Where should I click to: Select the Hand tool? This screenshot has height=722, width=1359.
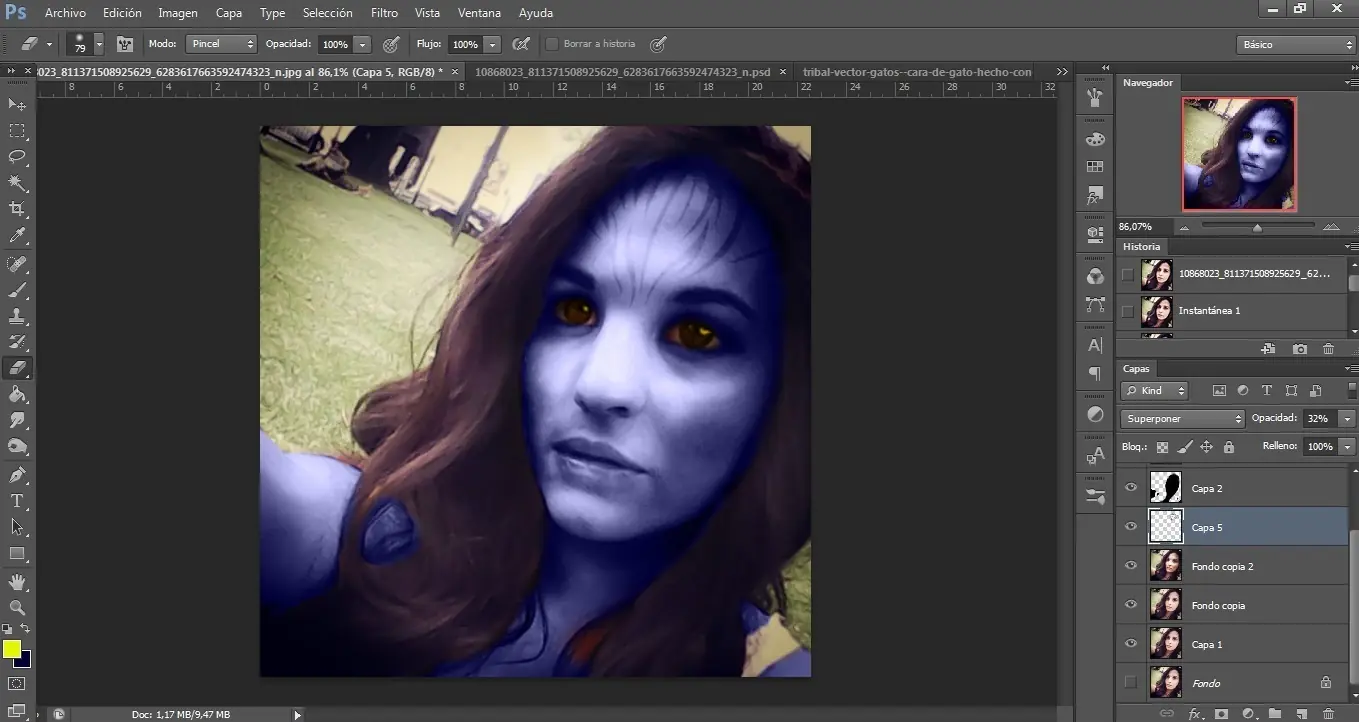[17, 582]
